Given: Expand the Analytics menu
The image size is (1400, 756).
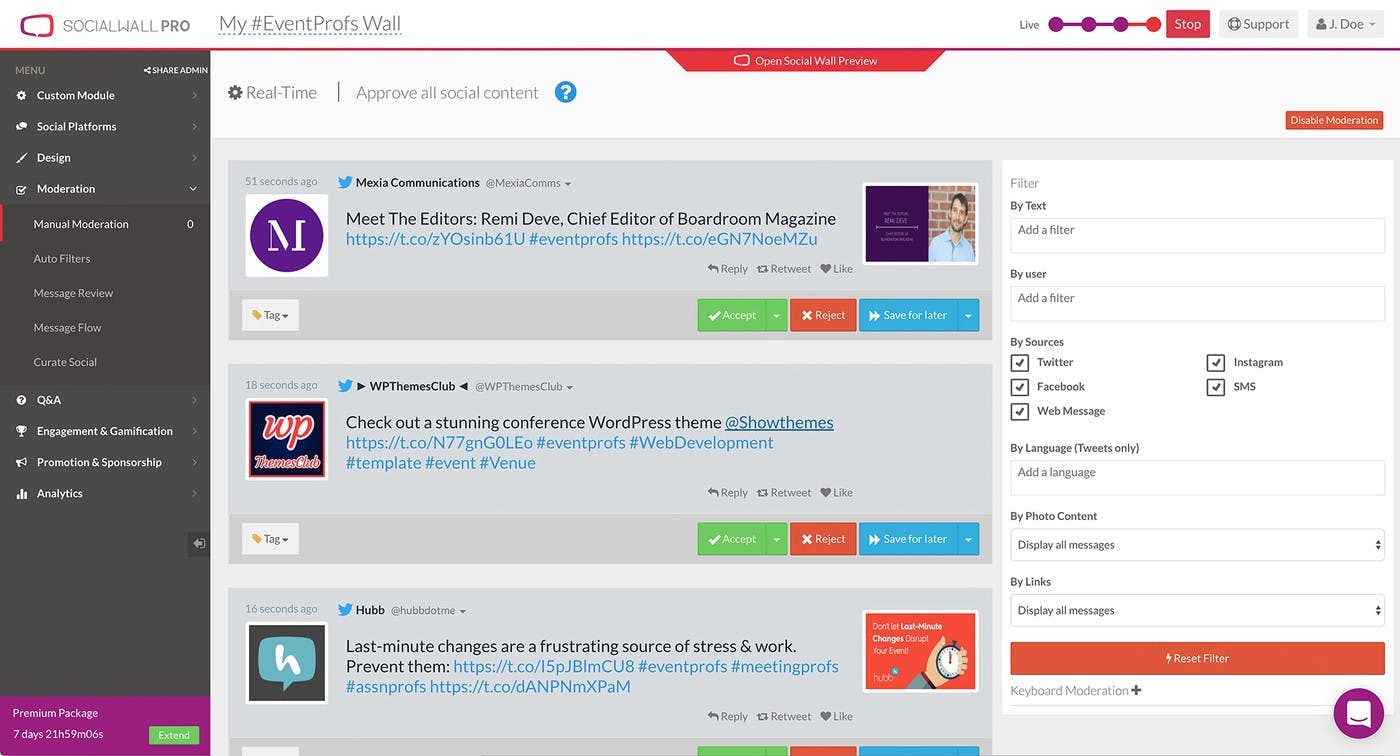Looking at the screenshot, I should [x=105, y=493].
